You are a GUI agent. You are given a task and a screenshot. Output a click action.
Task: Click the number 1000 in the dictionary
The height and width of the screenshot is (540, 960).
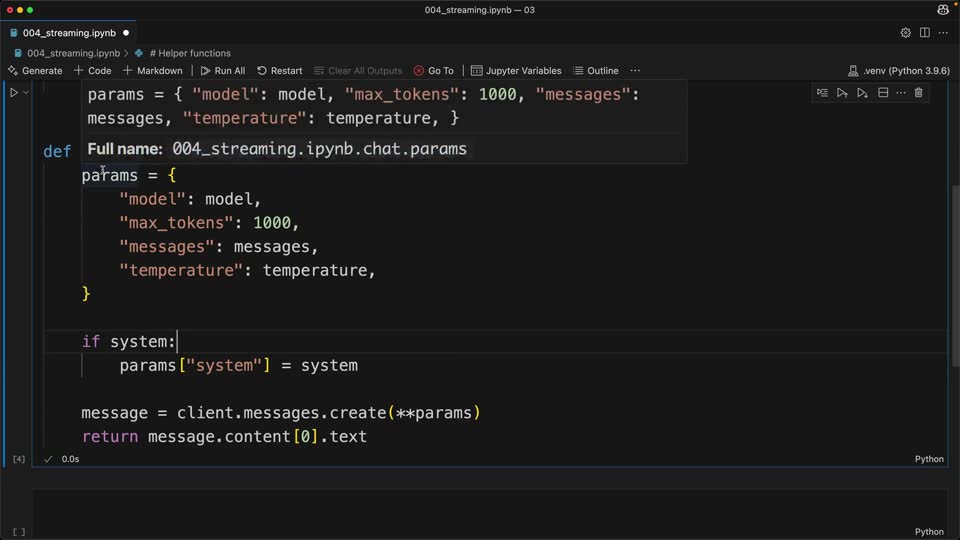[x=272, y=223]
